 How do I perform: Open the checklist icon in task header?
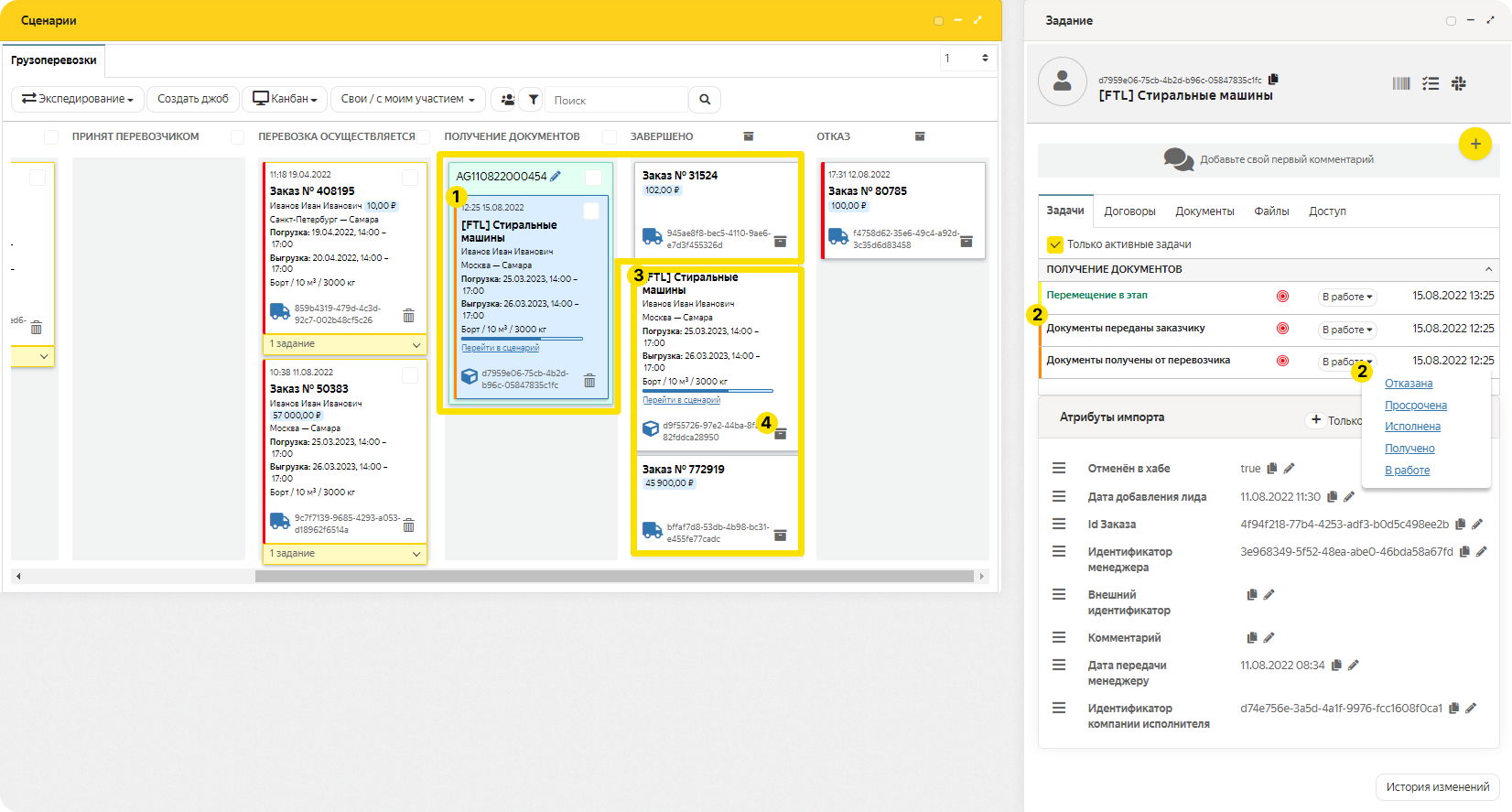(1431, 83)
